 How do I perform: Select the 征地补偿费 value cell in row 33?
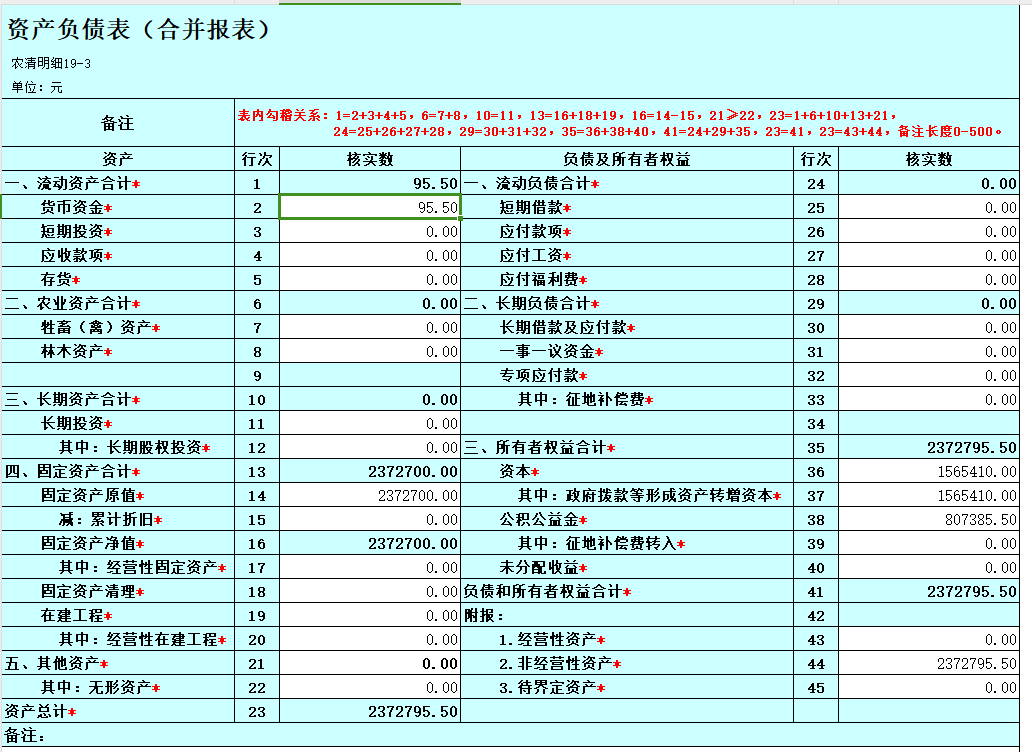coord(929,399)
